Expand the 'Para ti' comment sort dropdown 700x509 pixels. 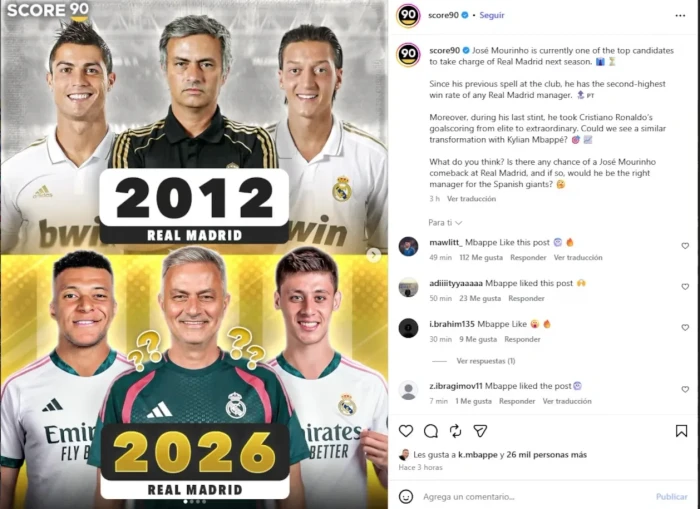(445, 222)
